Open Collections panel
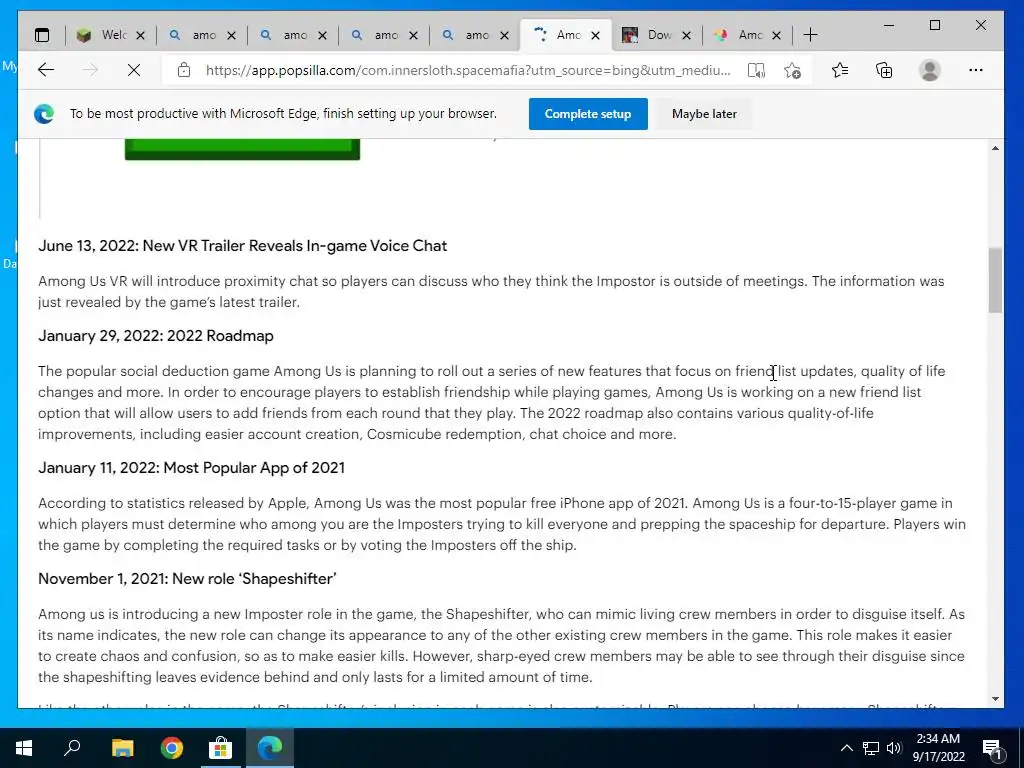This screenshot has height=768, width=1024. 884,70
